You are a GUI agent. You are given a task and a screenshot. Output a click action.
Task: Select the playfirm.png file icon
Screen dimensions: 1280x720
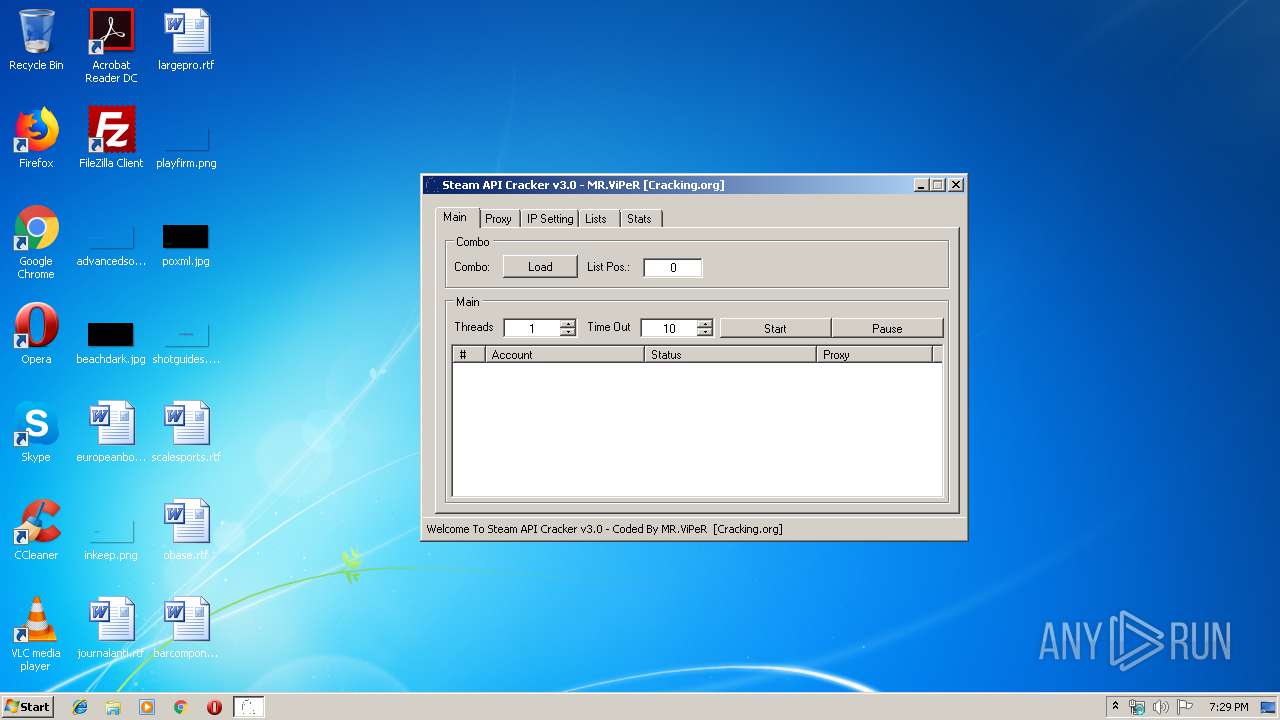coord(186,146)
